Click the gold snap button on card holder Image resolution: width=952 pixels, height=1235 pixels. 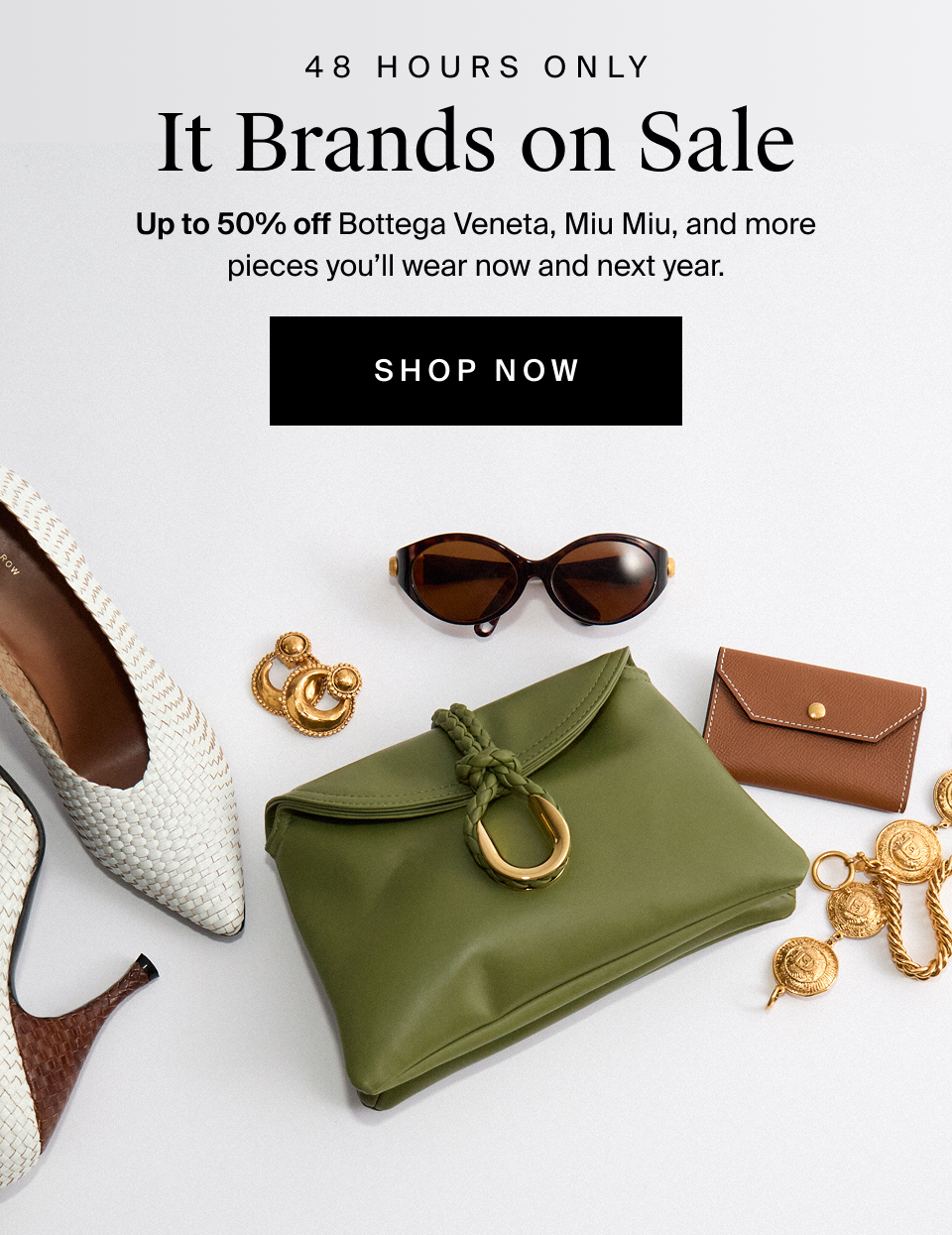tap(816, 710)
